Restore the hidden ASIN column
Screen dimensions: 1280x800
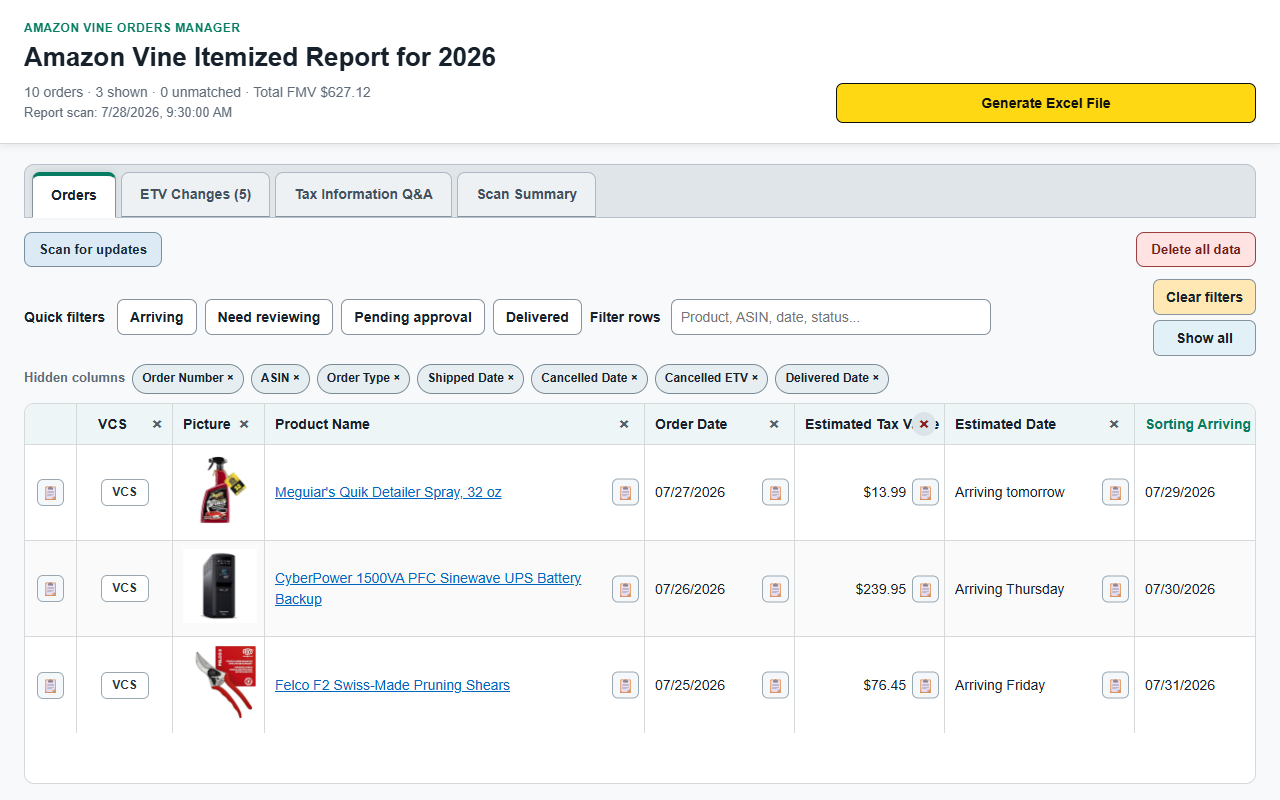pyautogui.click(x=280, y=378)
